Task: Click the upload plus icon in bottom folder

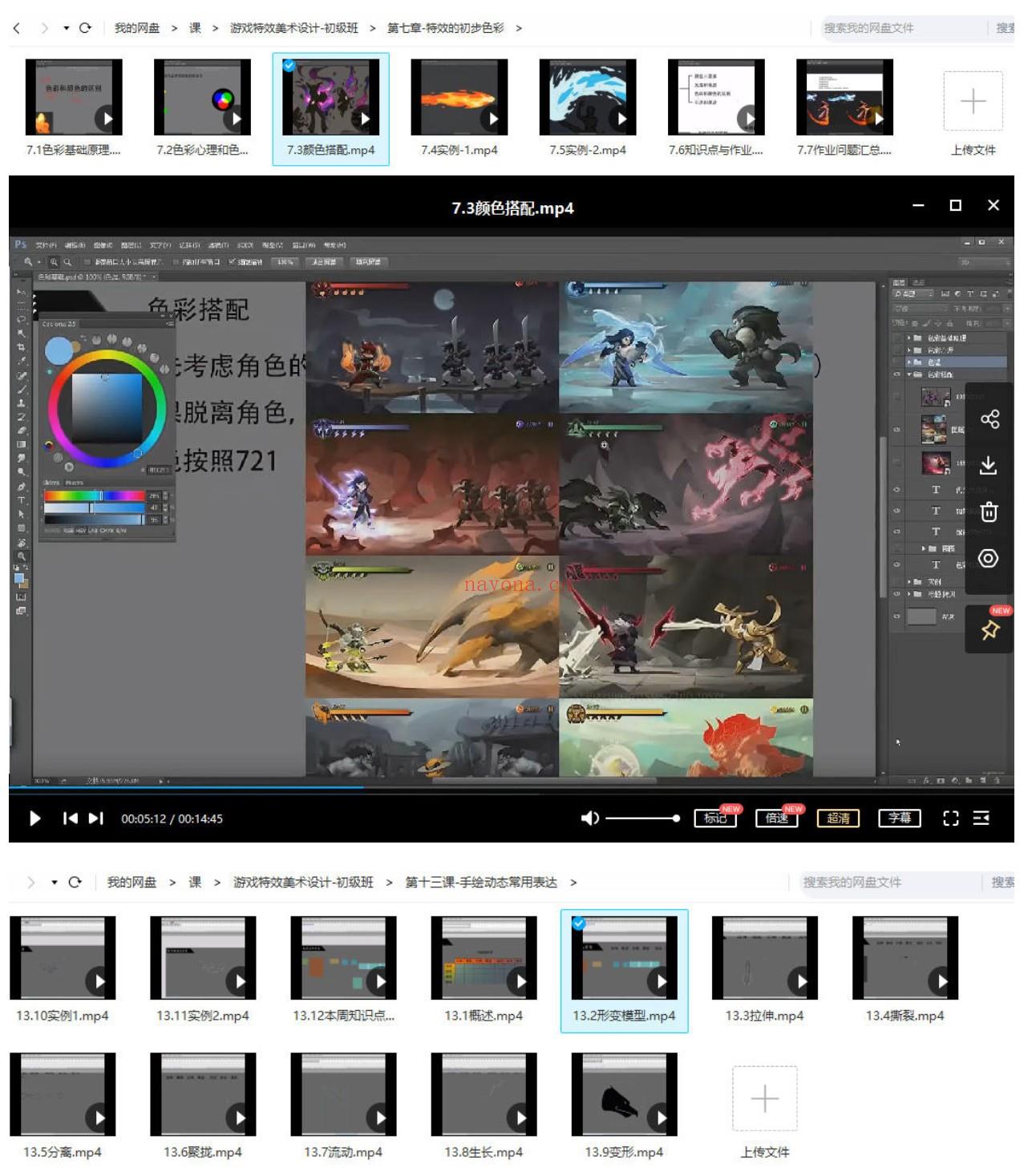Action: click(764, 1097)
